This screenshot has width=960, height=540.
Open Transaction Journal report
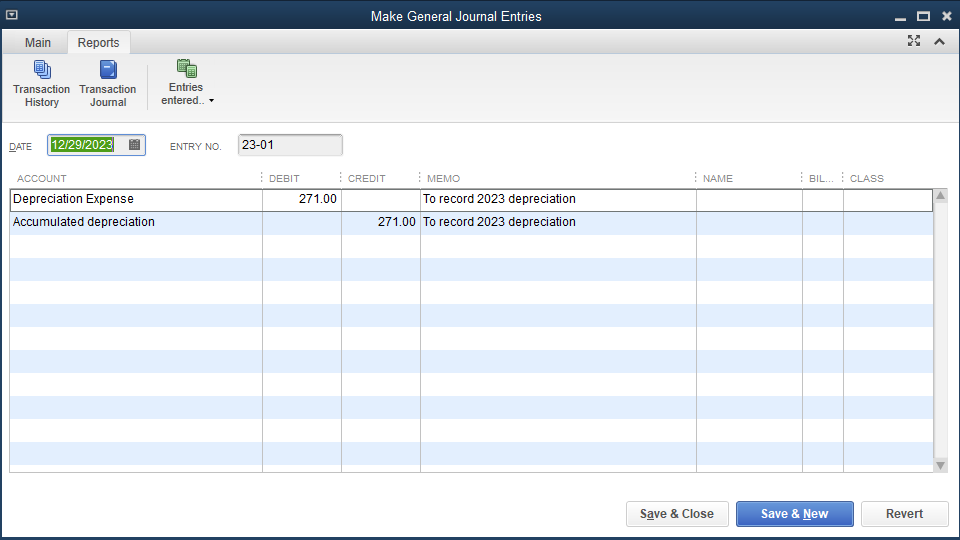coord(108,84)
